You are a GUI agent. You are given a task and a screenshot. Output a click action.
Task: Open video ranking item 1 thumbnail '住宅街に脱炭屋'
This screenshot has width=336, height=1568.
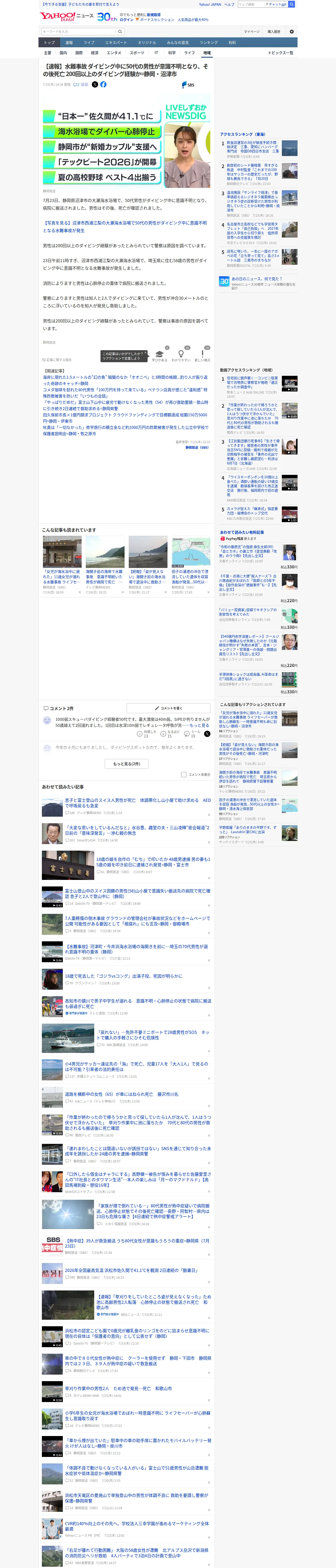pos(290,383)
